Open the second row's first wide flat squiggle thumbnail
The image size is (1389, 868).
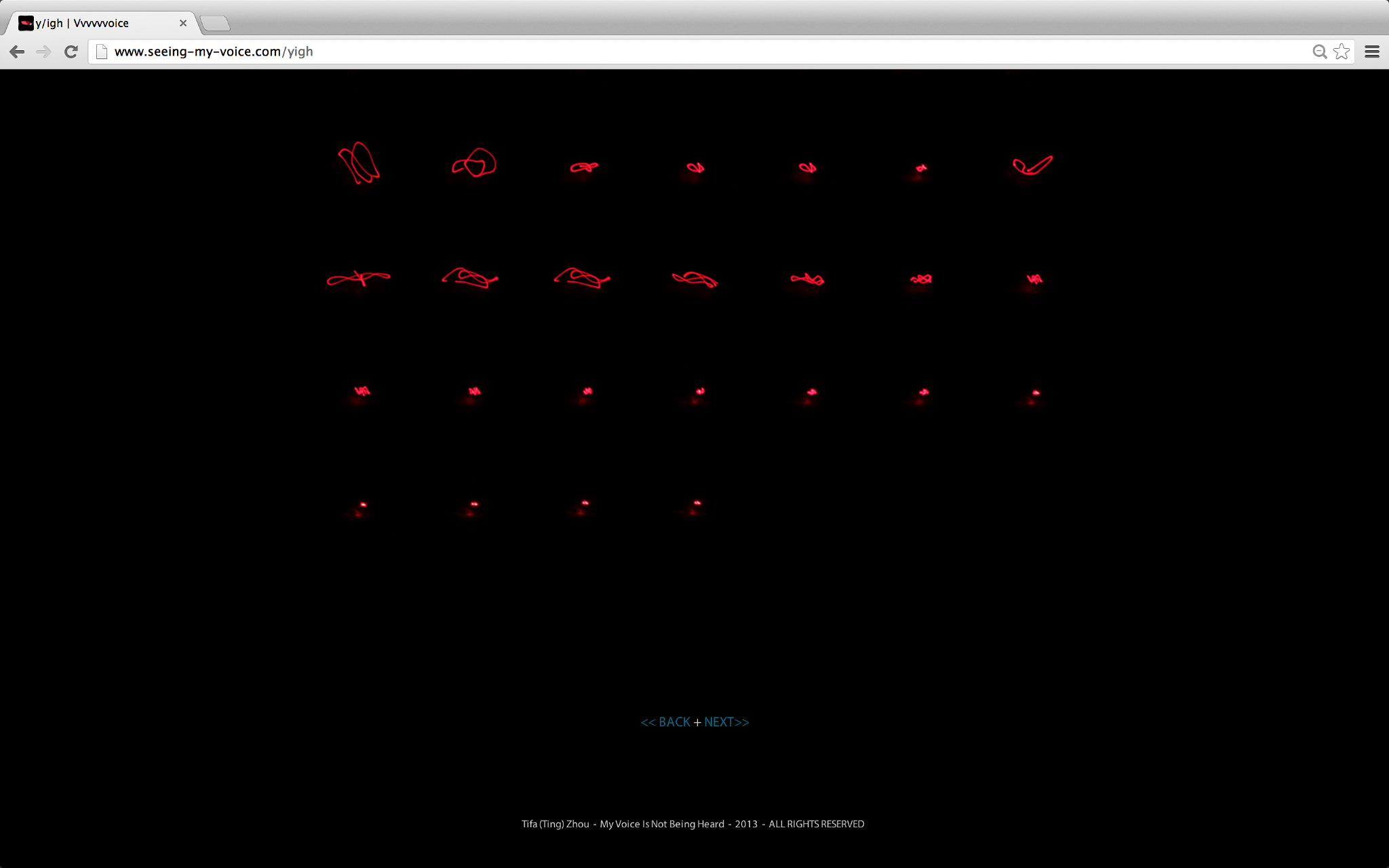pyautogui.click(x=359, y=278)
